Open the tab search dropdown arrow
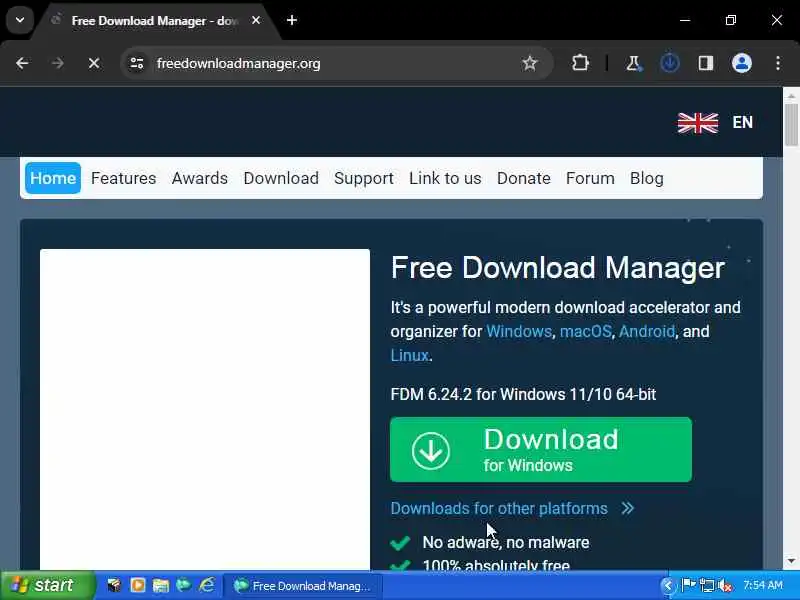Image resolution: width=800 pixels, height=600 pixels. [x=20, y=20]
